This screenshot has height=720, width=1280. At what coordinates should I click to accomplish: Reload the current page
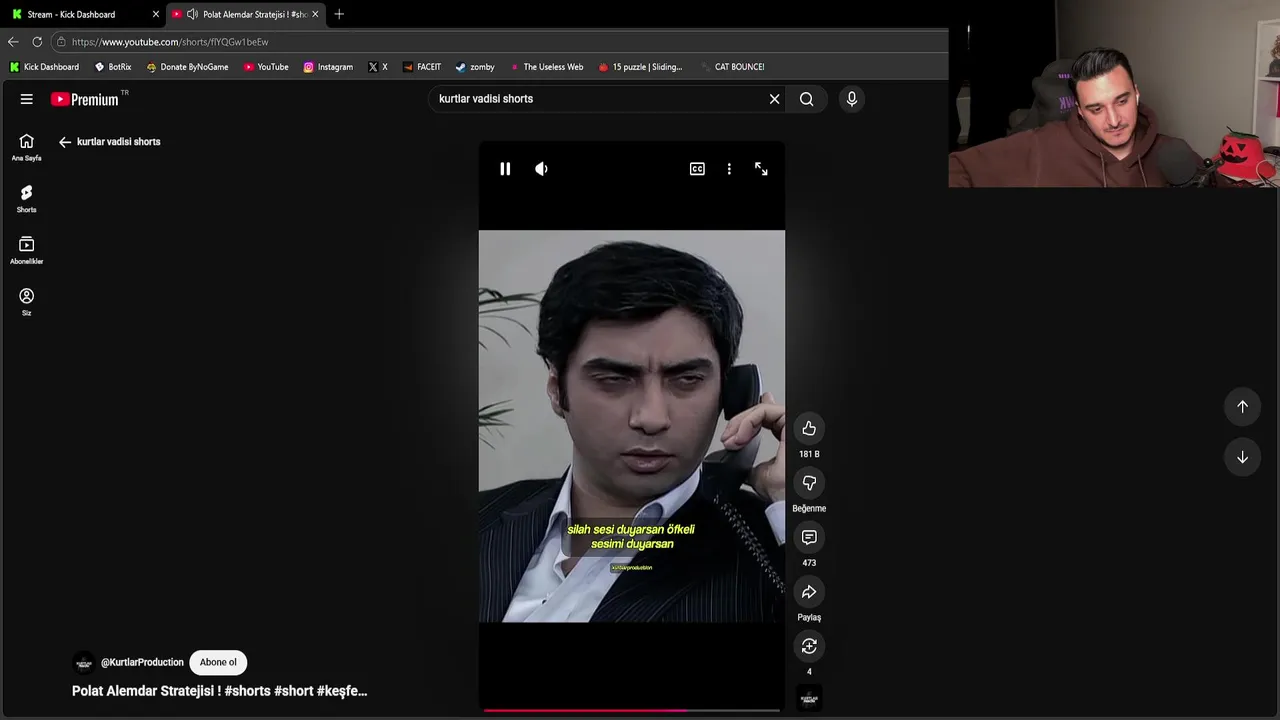point(37,42)
